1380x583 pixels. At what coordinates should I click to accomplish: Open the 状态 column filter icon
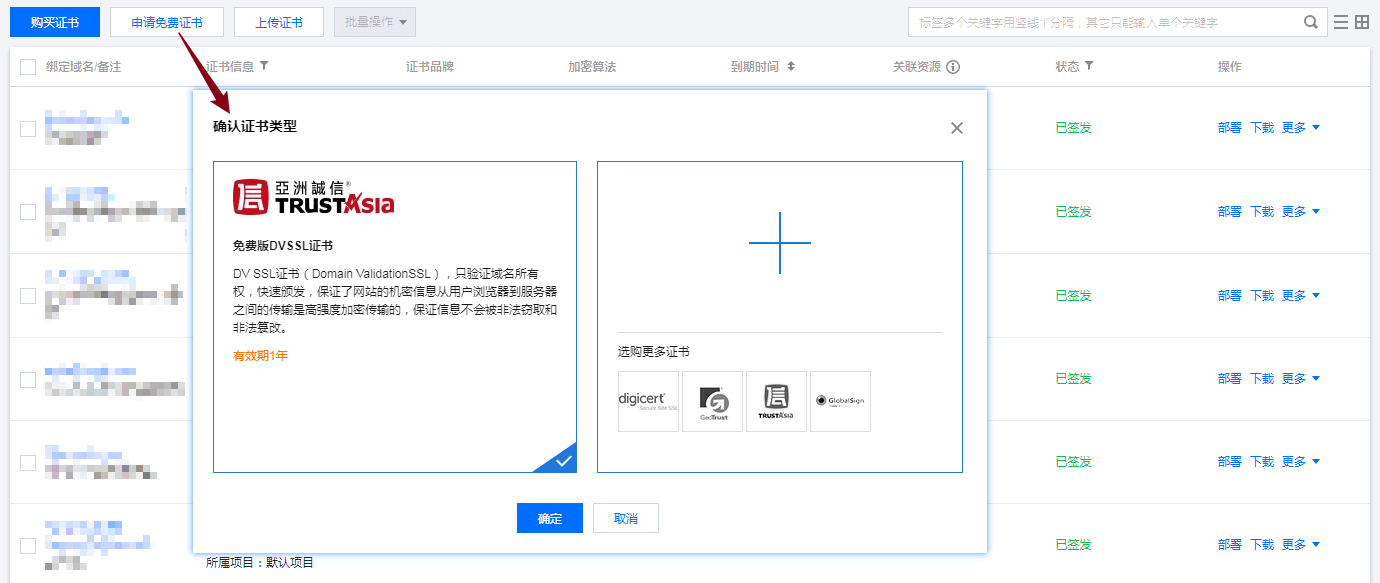click(1089, 66)
